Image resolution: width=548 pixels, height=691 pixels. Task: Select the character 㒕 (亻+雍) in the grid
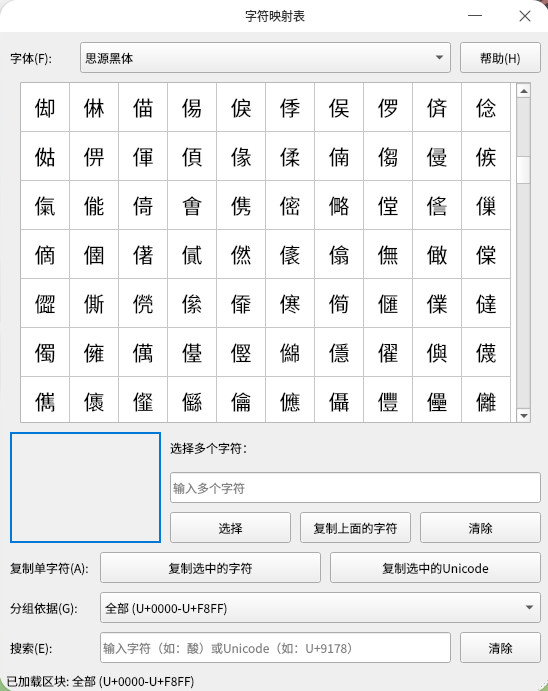94,352
